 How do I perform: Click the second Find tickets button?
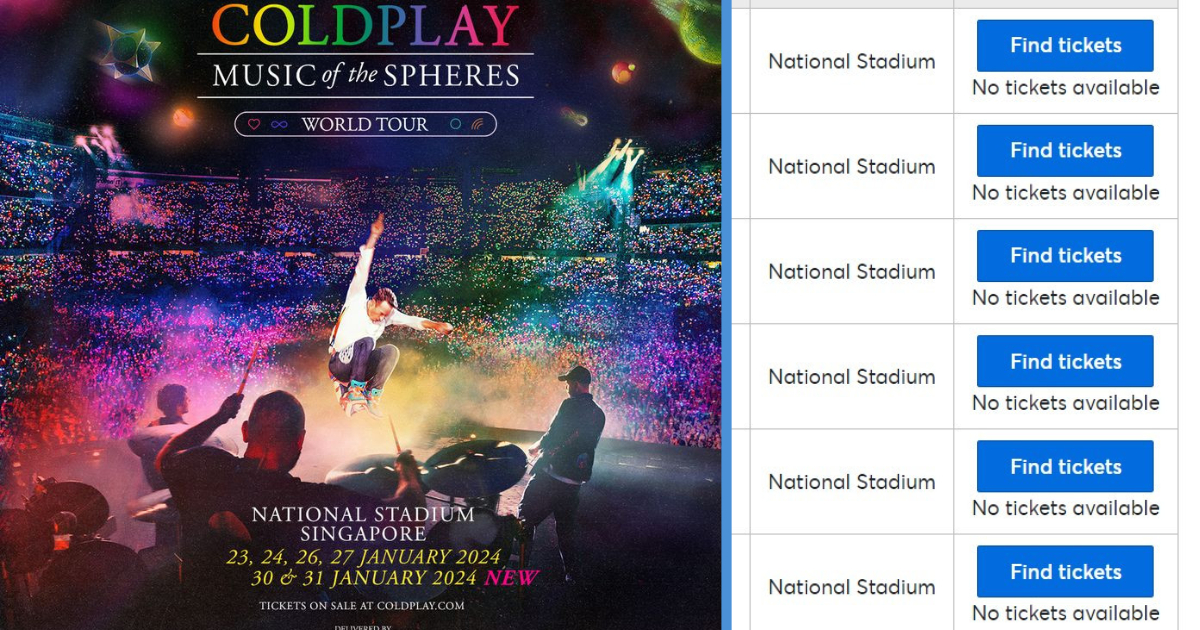pyautogui.click(x=1064, y=150)
